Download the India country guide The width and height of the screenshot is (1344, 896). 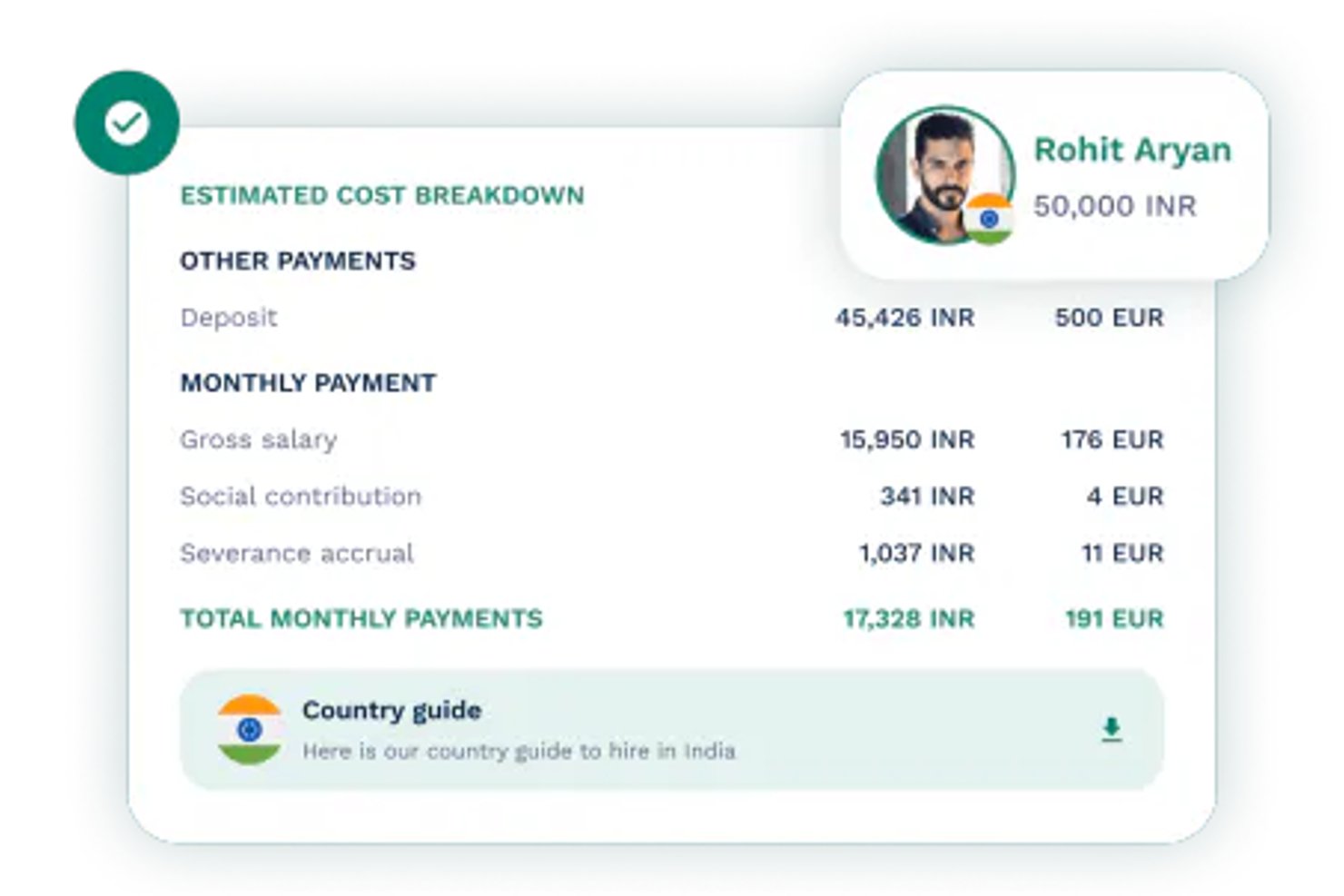pos(1112,729)
